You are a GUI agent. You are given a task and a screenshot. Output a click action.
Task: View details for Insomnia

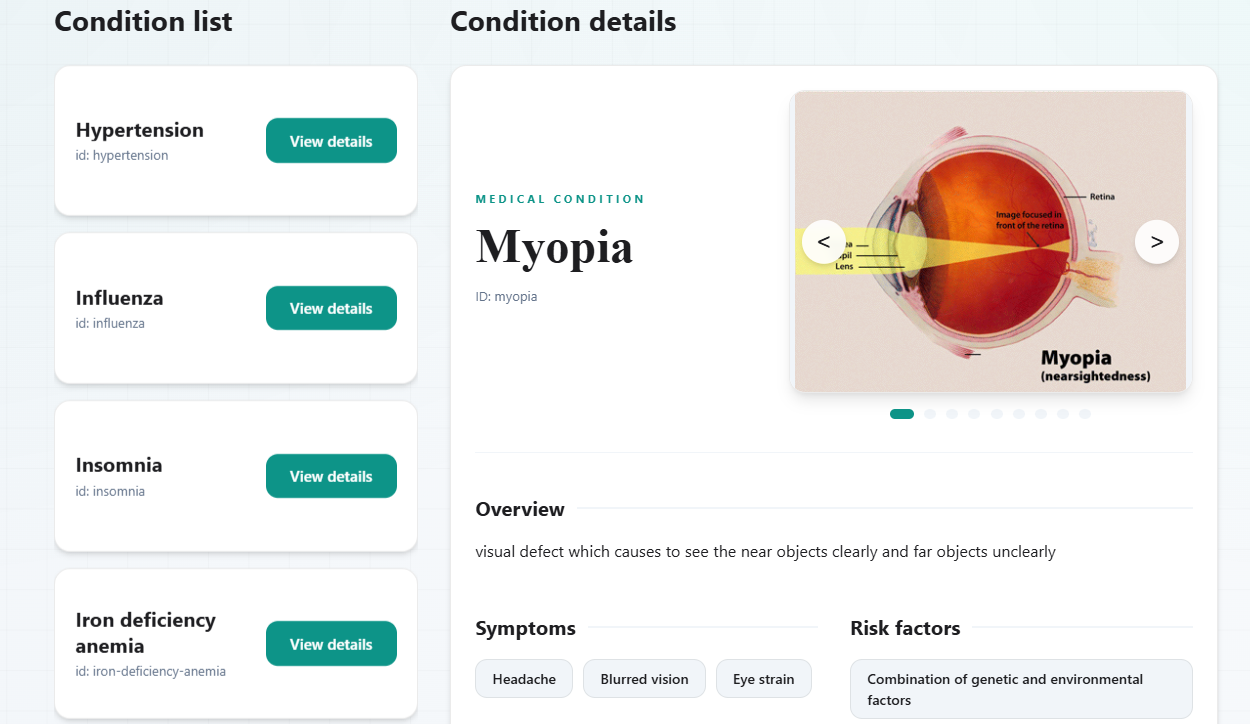point(331,476)
